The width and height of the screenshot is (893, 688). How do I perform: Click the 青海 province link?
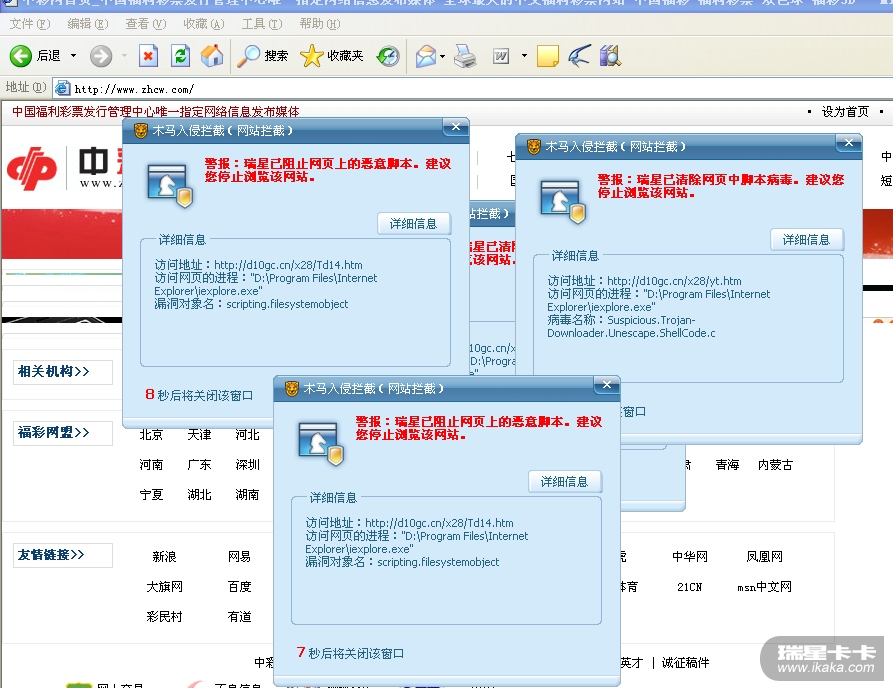point(727,465)
